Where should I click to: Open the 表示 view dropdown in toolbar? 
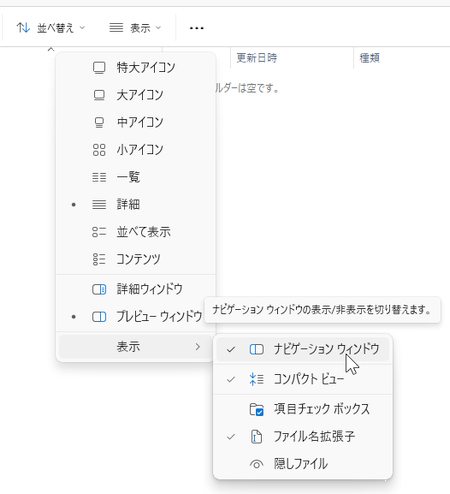pyautogui.click(x=135, y=28)
